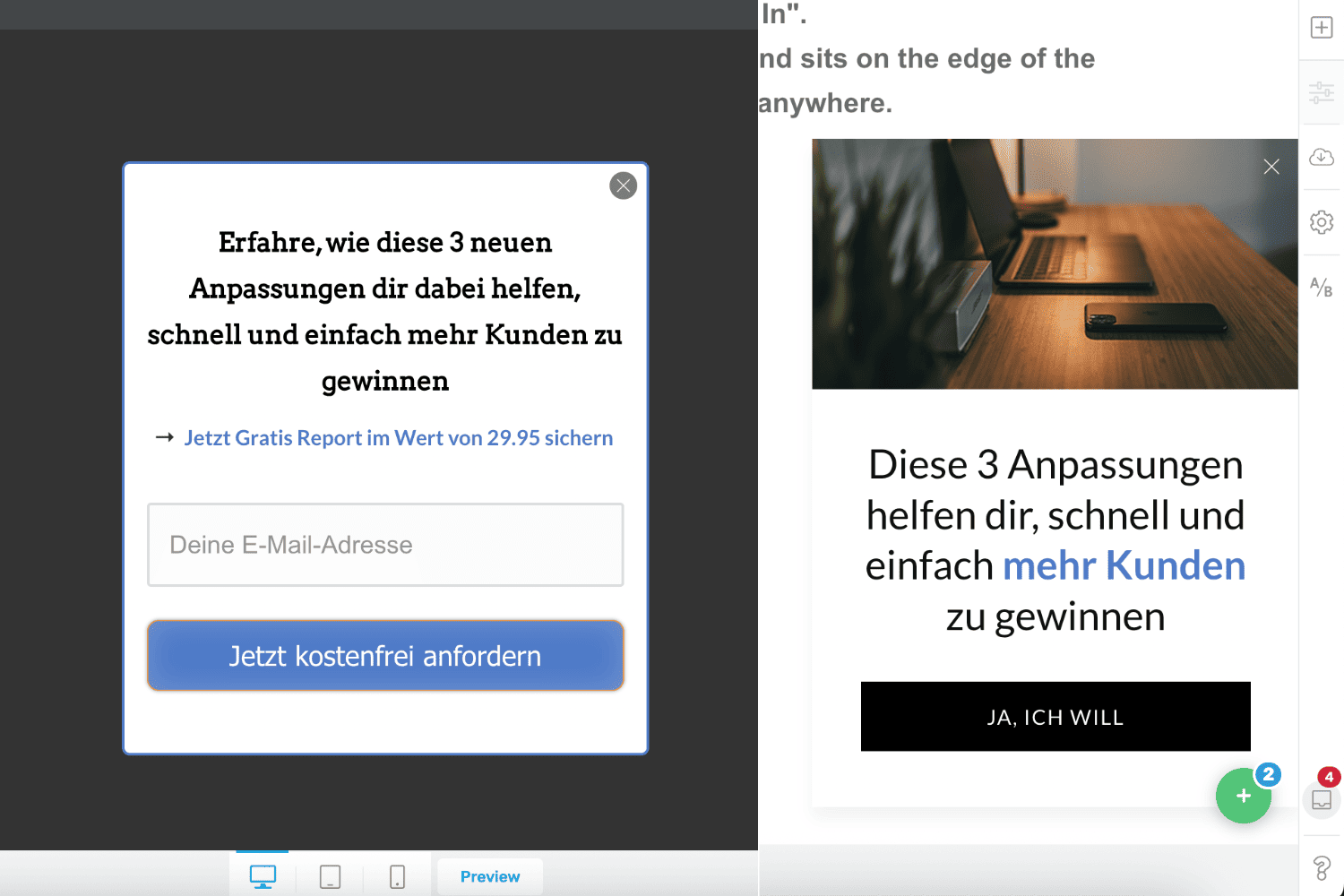Click Jetzt Gratis Report im Wert link text
The width and height of the screenshot is (1344, 896).
(x=399, y=438)
